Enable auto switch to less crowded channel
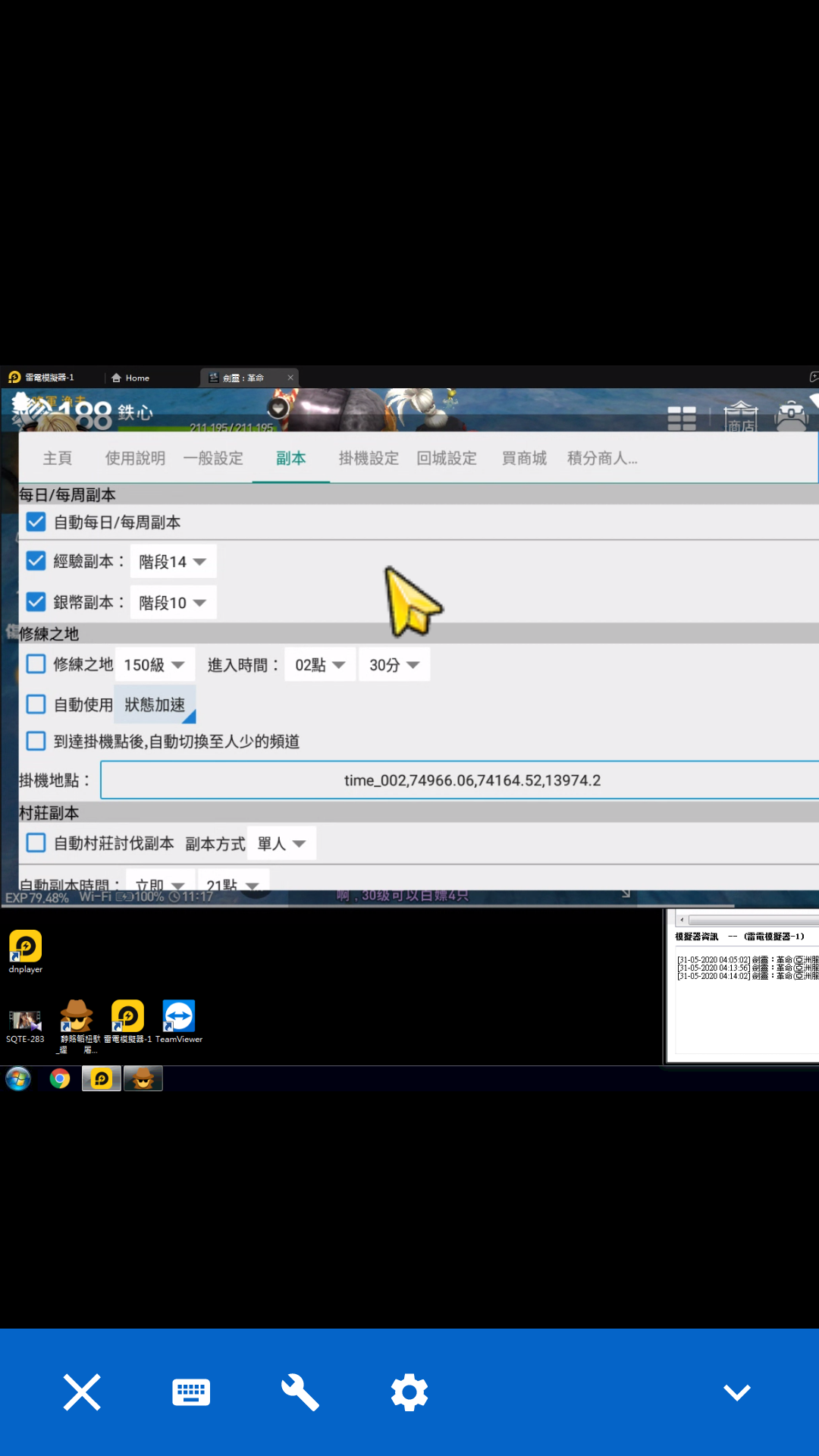The image size is (819, 1456). (36, 741)
